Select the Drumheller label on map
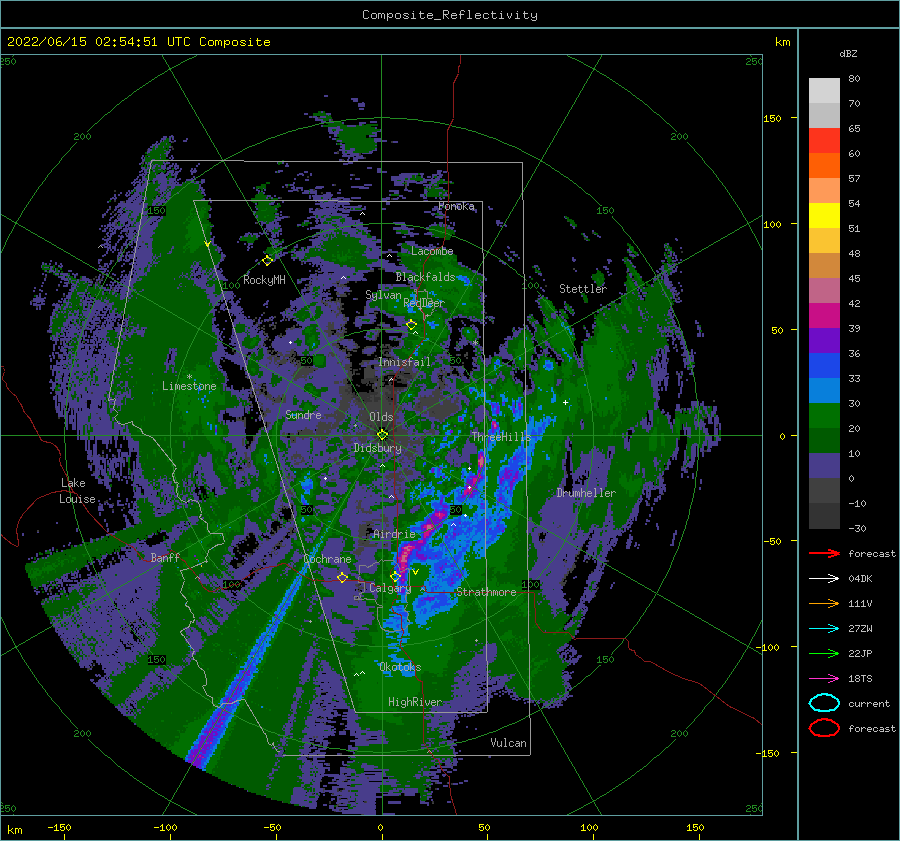The image size is (900, 841). pyautogui.click(x=586, y=493)
